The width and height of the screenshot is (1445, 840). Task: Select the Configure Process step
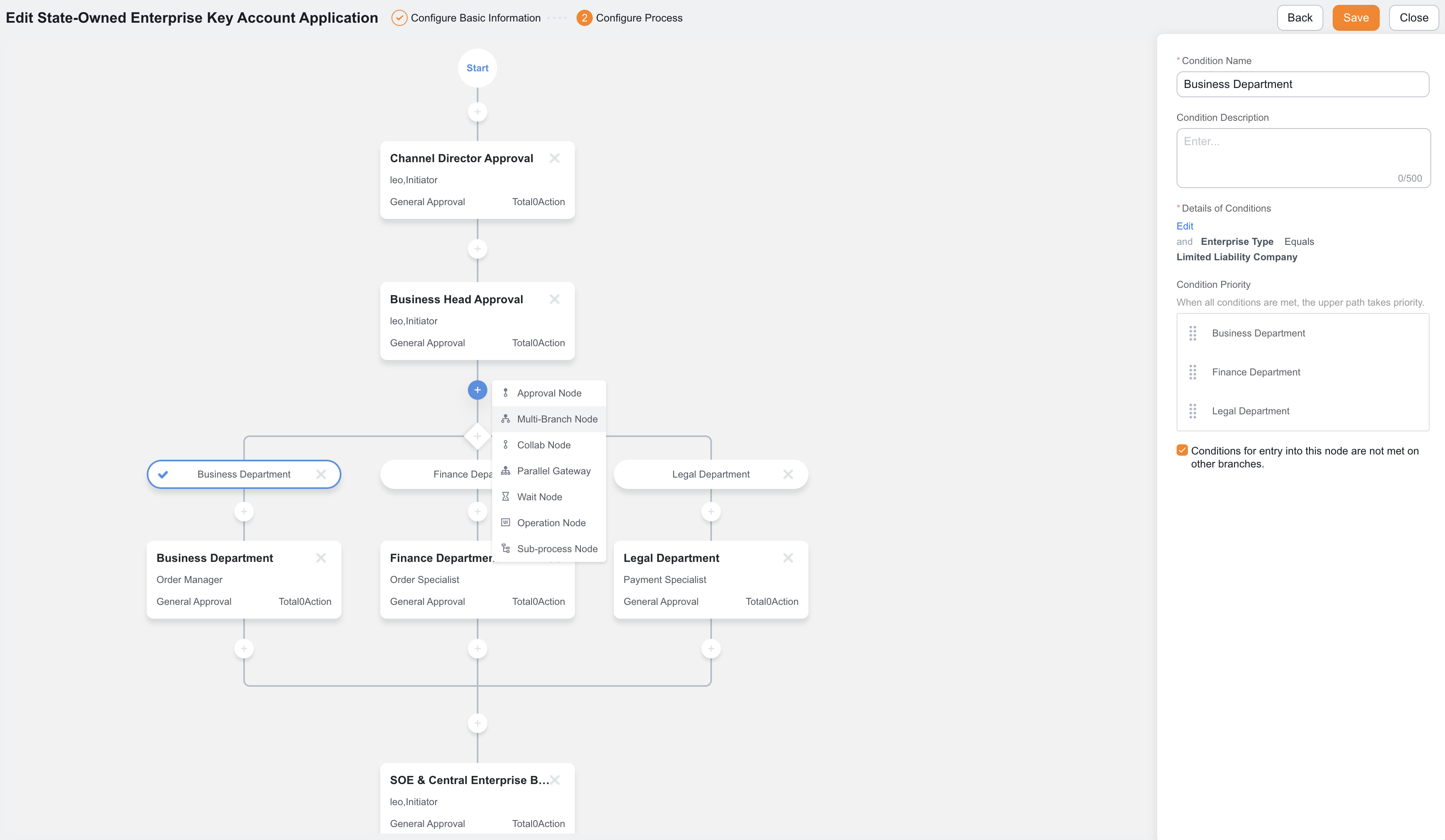[x=629, y=18]
